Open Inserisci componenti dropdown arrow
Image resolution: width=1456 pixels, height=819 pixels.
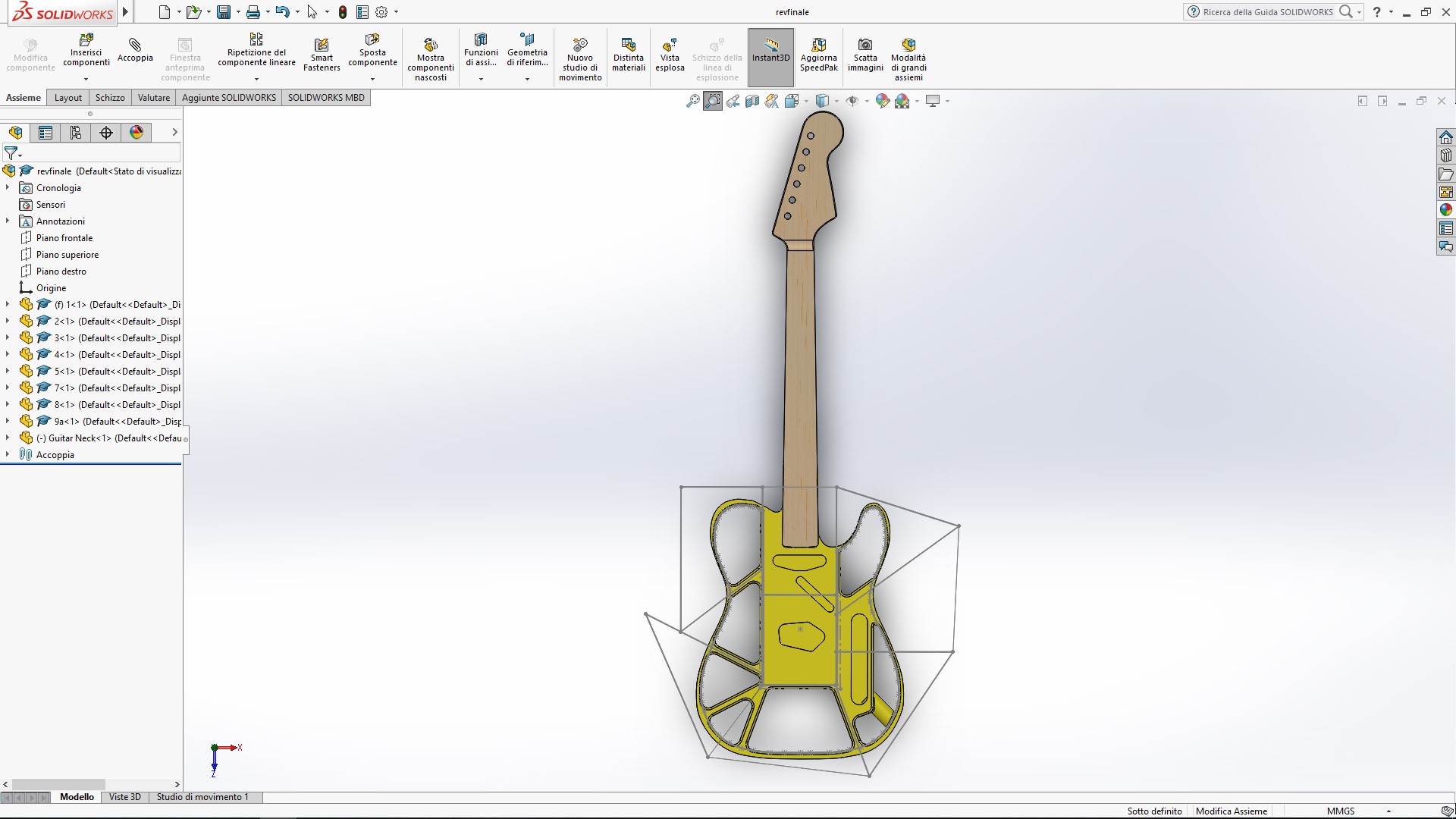(x=86, y=79)
